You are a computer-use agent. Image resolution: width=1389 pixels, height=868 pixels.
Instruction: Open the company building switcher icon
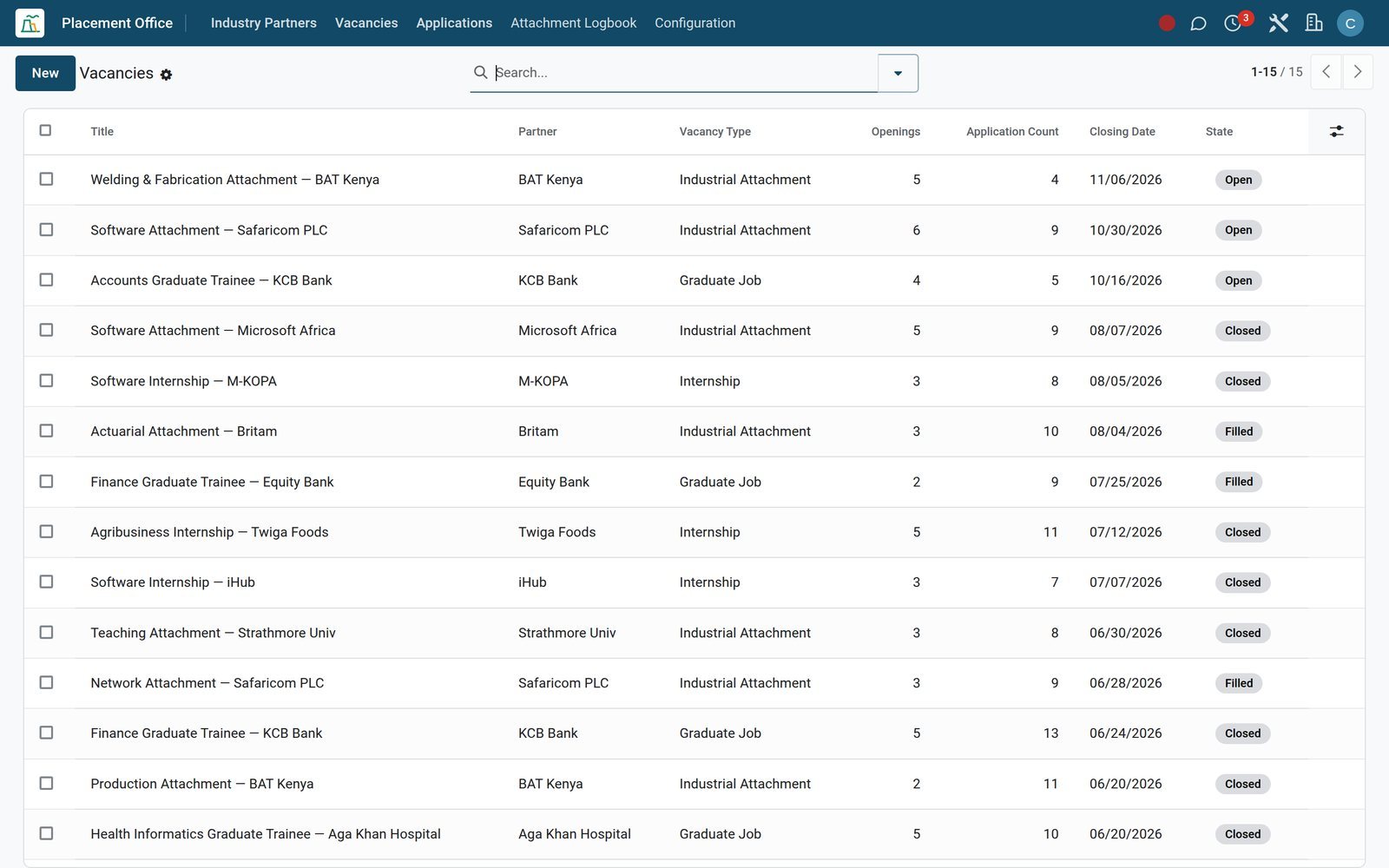click(x=1314, y=23)
